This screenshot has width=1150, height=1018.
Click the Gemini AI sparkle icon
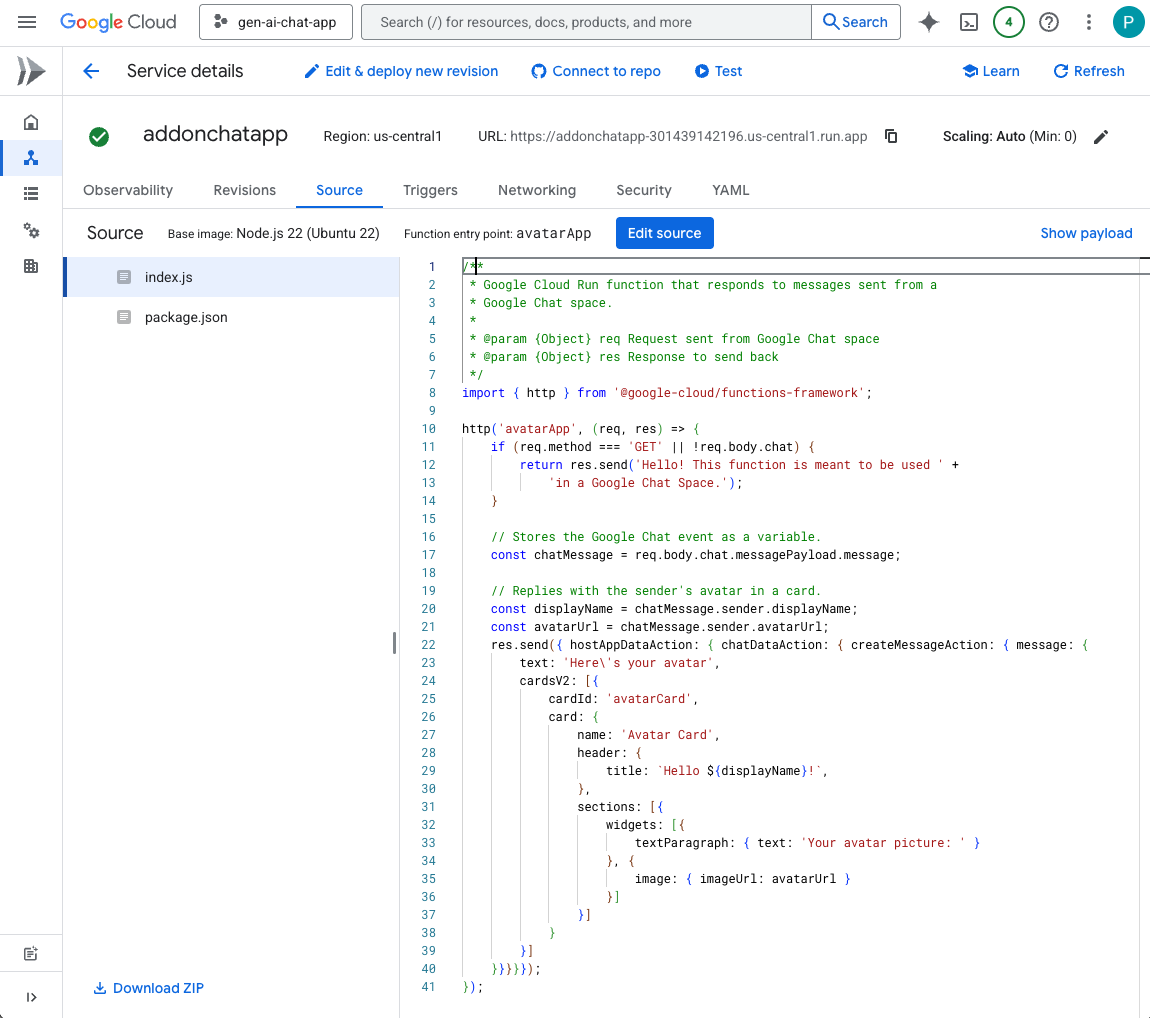click(x=929, y=22)
